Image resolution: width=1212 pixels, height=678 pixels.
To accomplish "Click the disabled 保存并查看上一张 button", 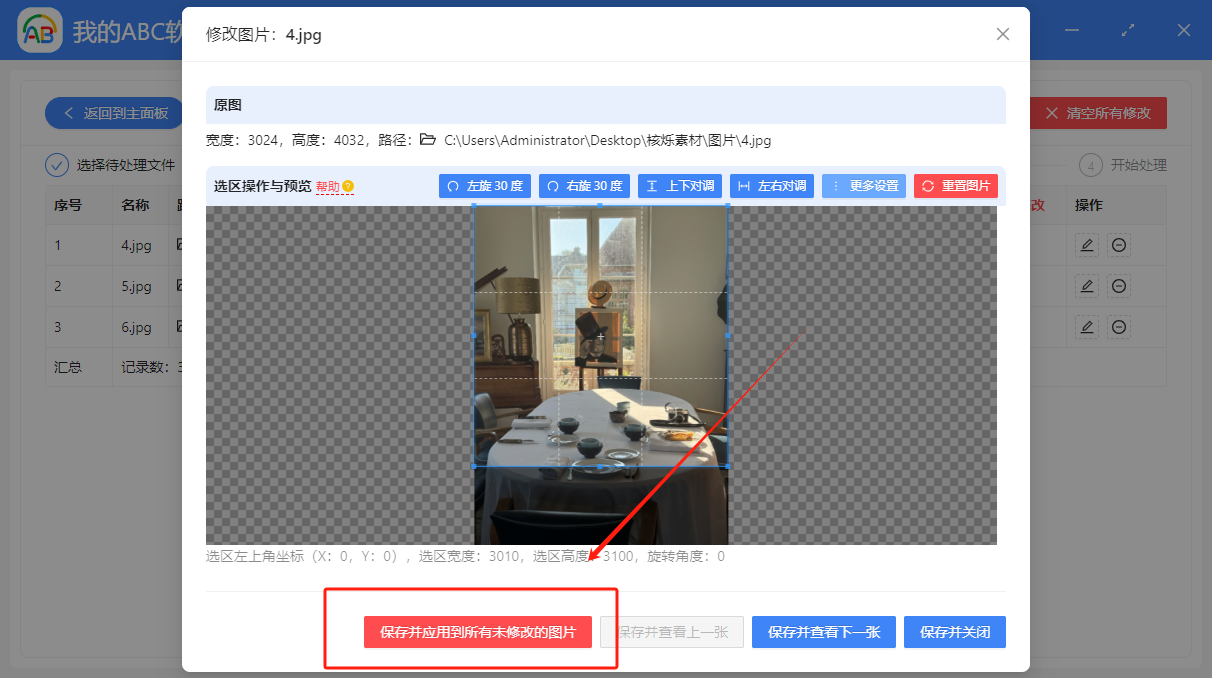I will (x=672, y=632).
